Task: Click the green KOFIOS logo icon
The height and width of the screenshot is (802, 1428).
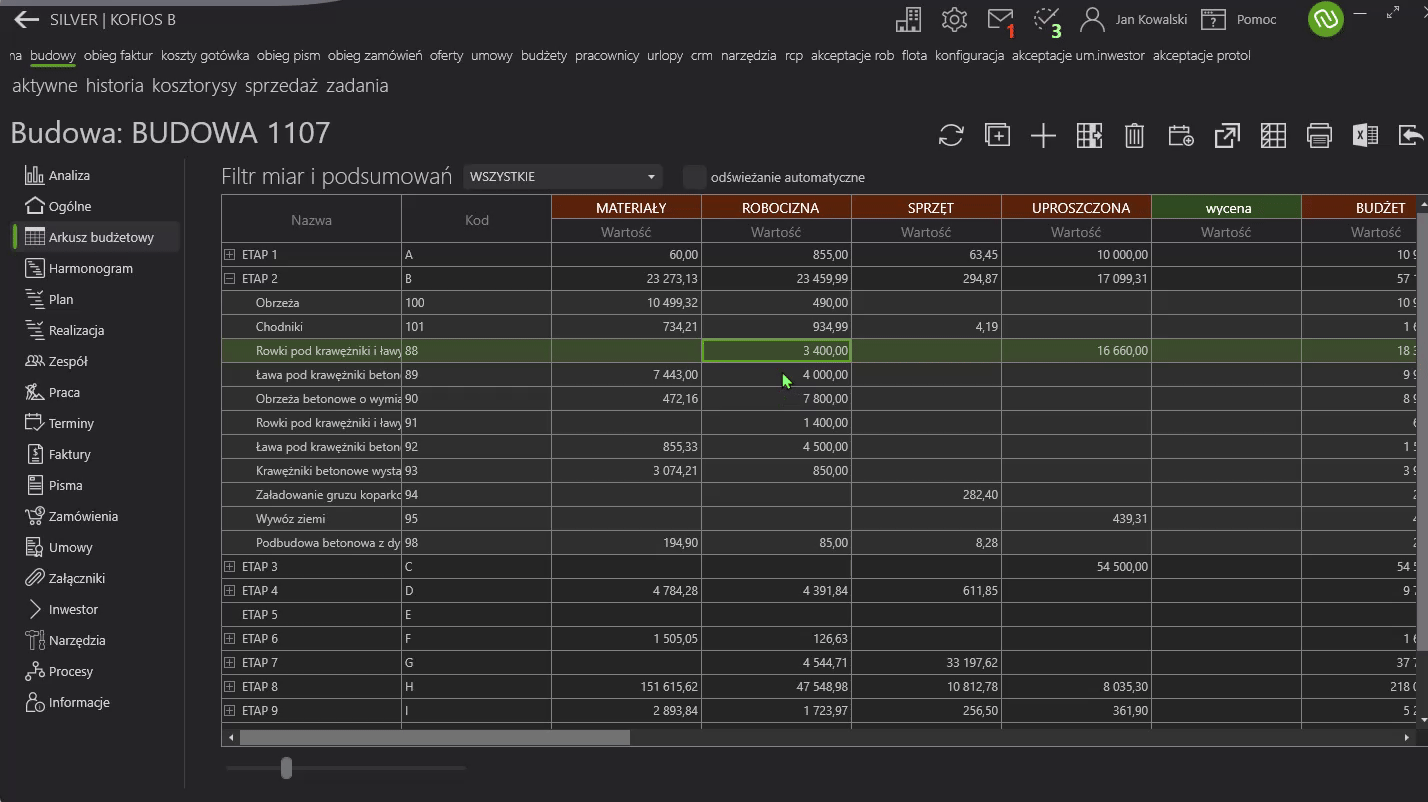Action: 1326,19
